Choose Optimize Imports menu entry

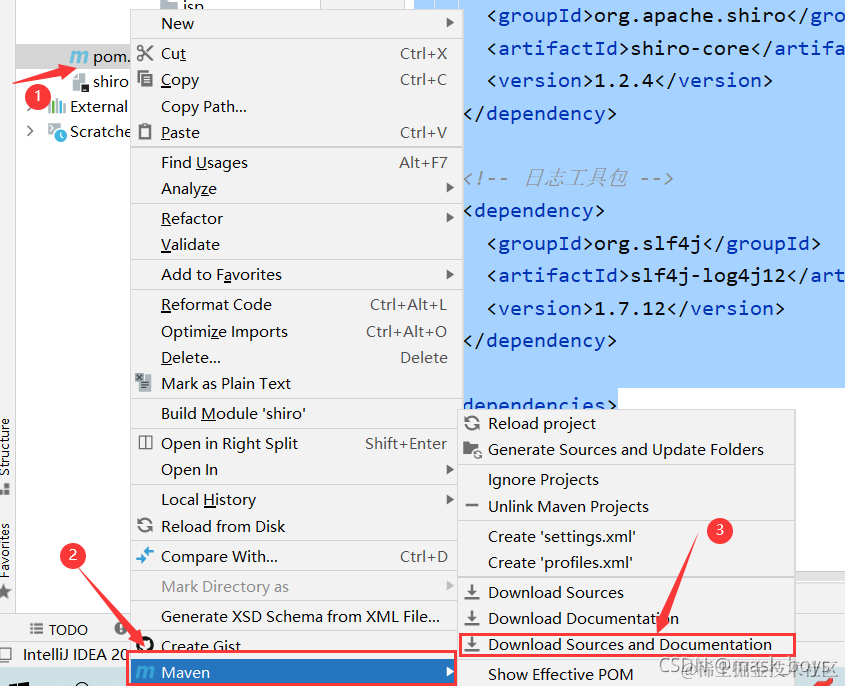pyautogui.click(x=296, y=331)
